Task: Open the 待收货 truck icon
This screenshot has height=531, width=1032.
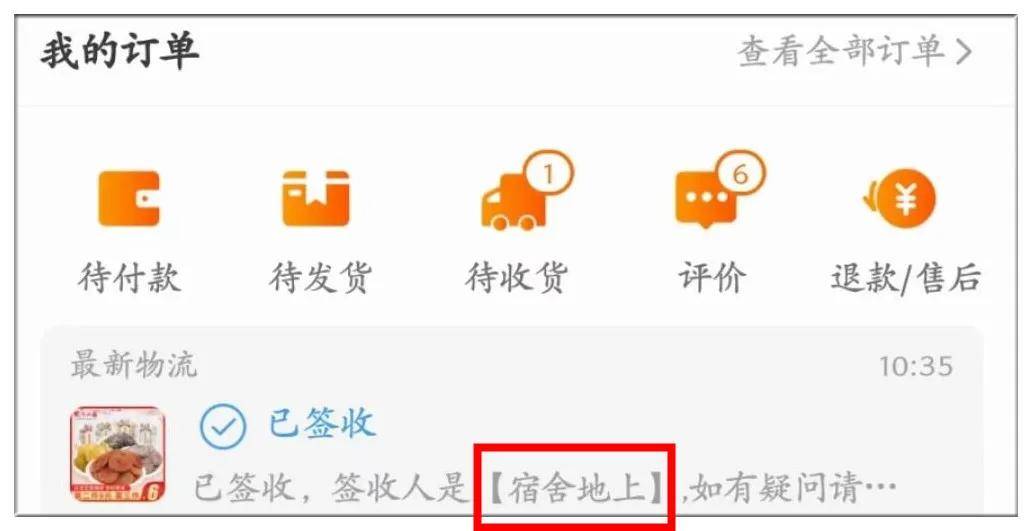Action: click(515, 202)
